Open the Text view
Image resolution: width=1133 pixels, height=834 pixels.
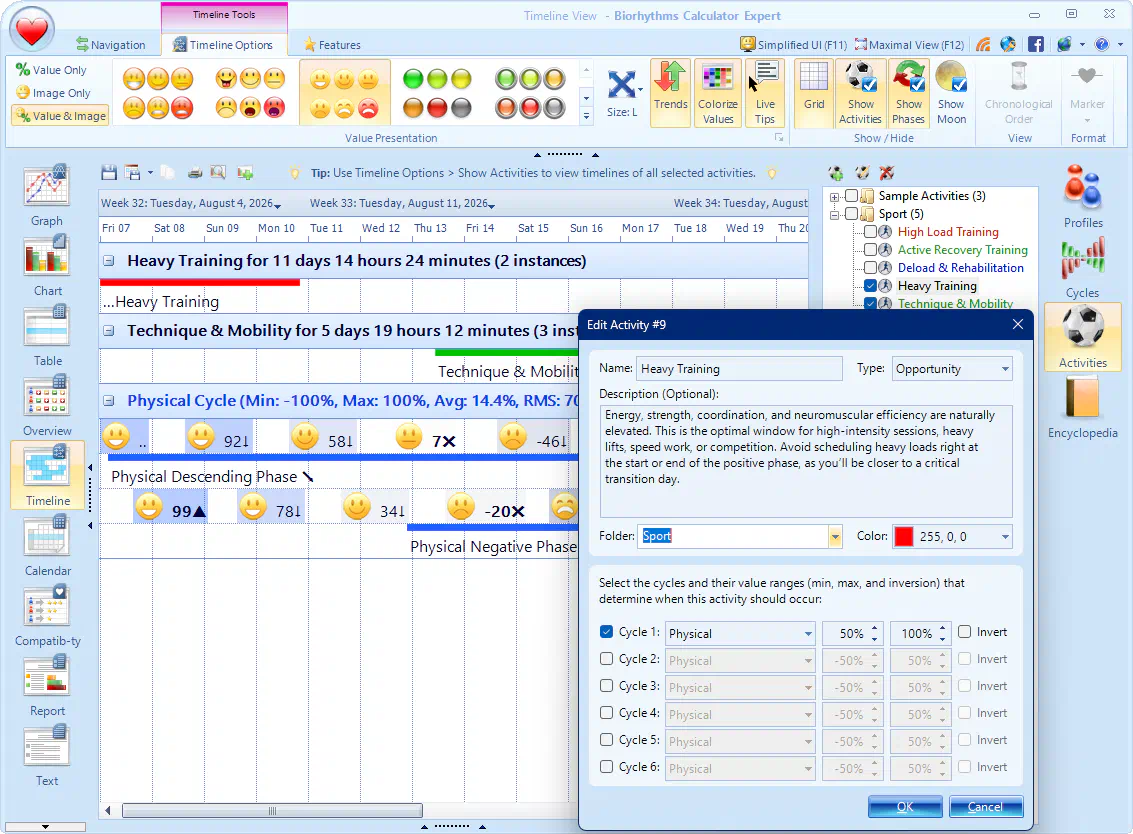(47, 757)
